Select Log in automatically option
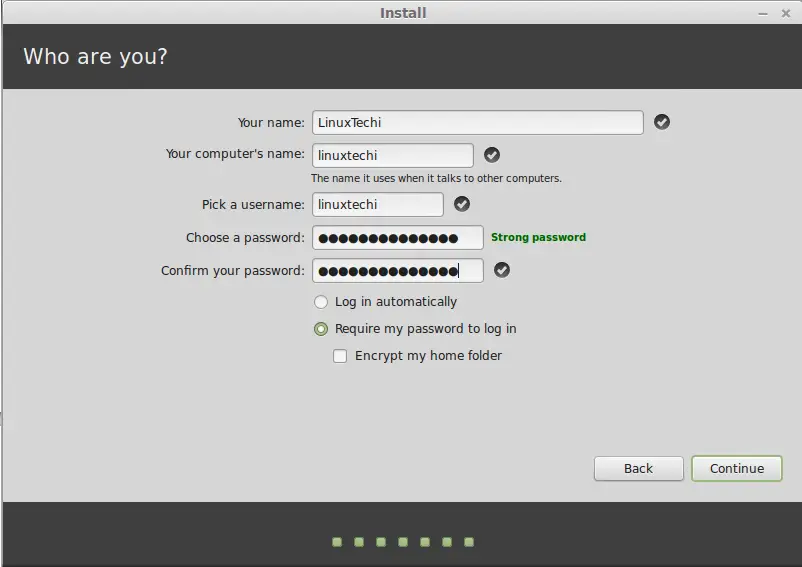Screen dimensions: 802x567 tap(321, 302)
